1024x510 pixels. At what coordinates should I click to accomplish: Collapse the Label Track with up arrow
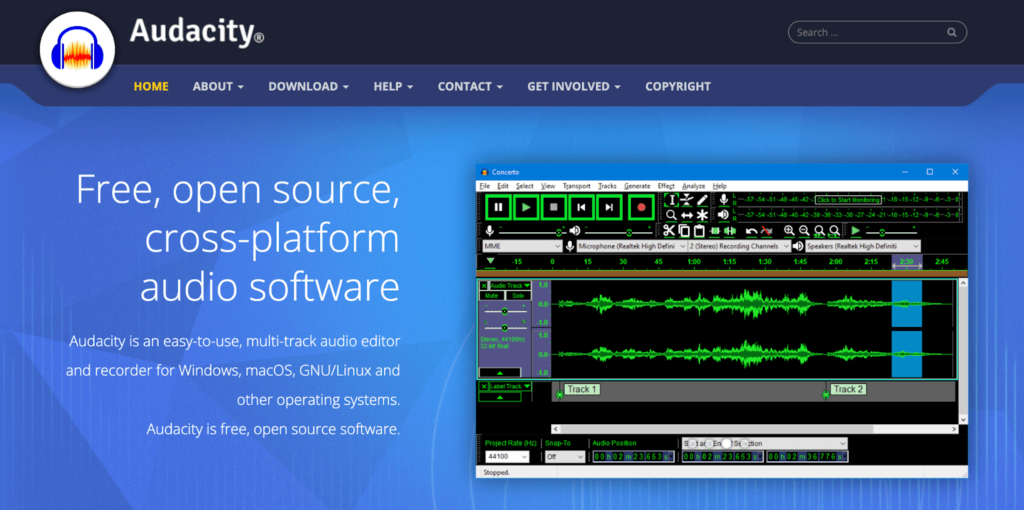pos(500,397)
